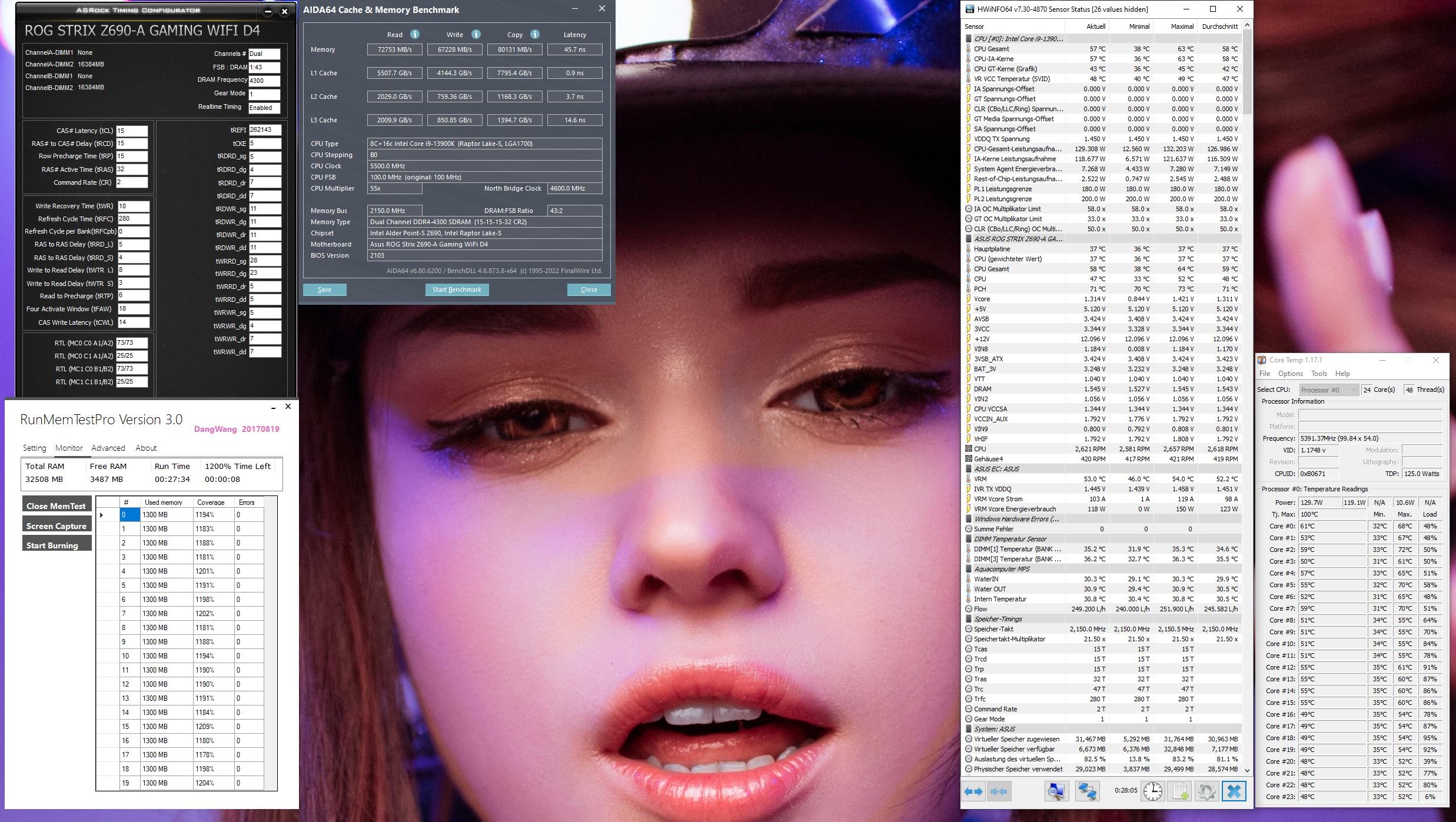Click Memory Read value 72753 MB/s
Image resolution: width=1456 pixels, height=822 pixels.
tap(394, 49)
